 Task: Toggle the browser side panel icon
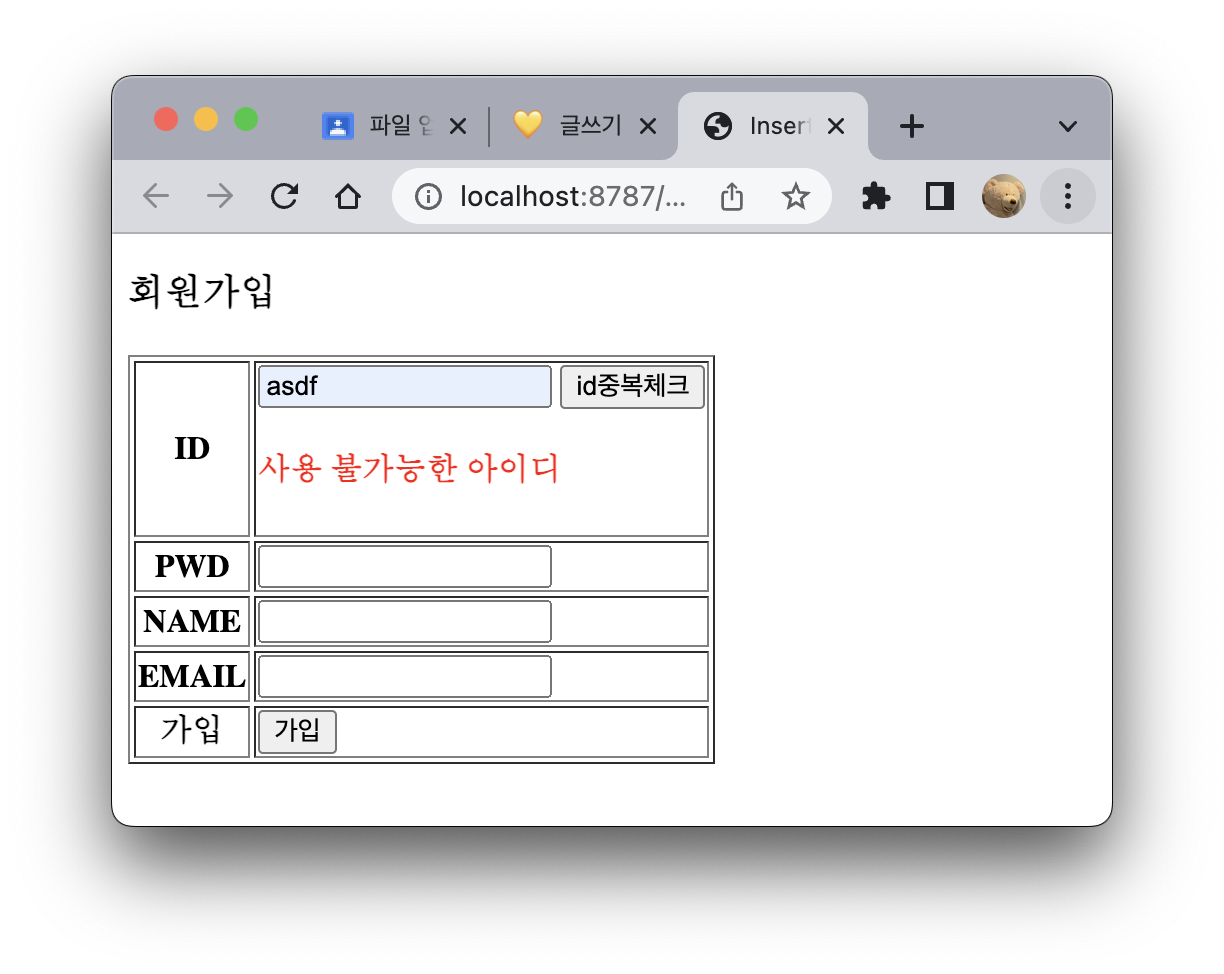pyautogui.click(x=940, y=196)
